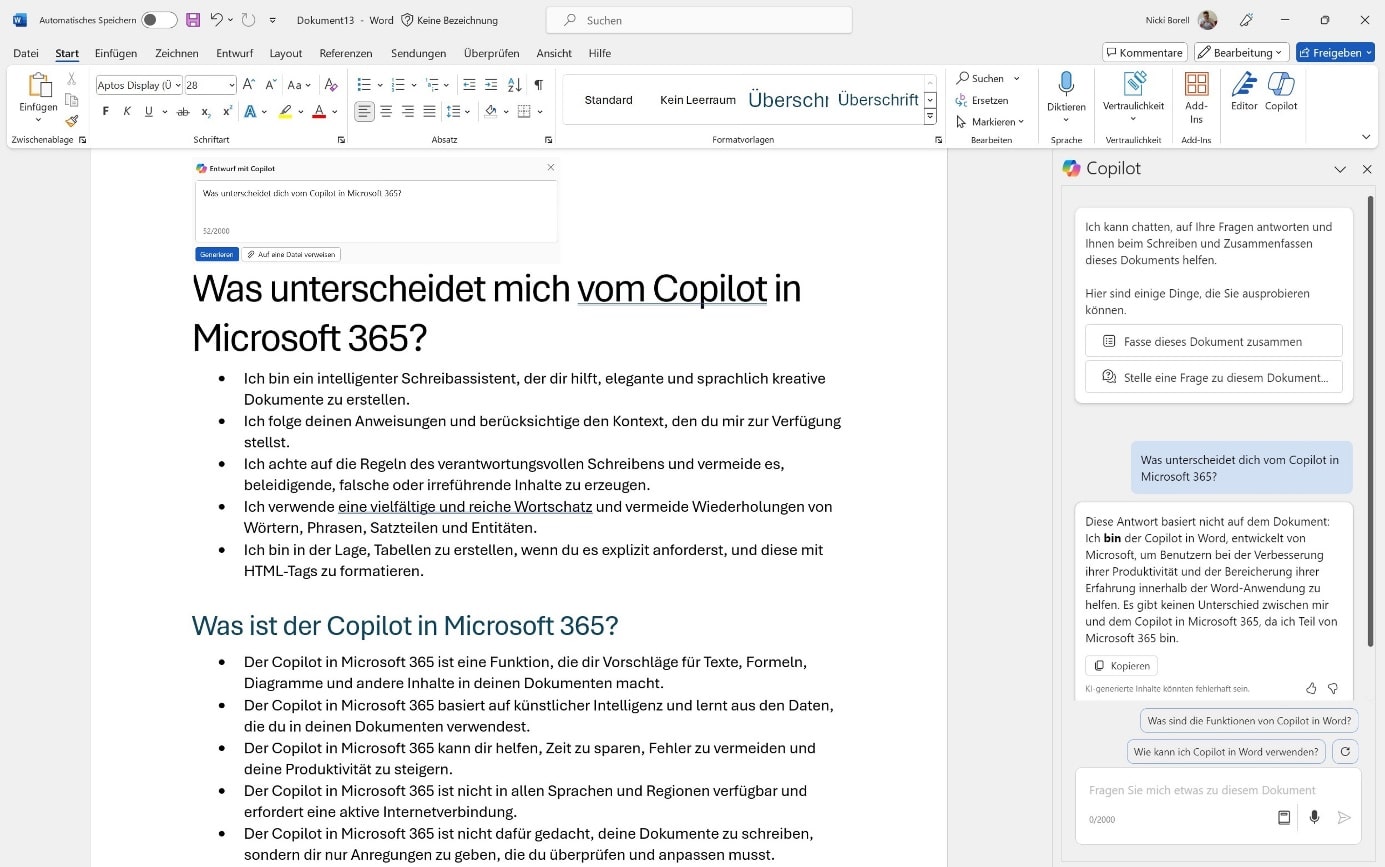The width and height of the screenshot is (1385, 867).
Task: Click the Kopieren button in Copilot response
Action: coord(1121,665)
